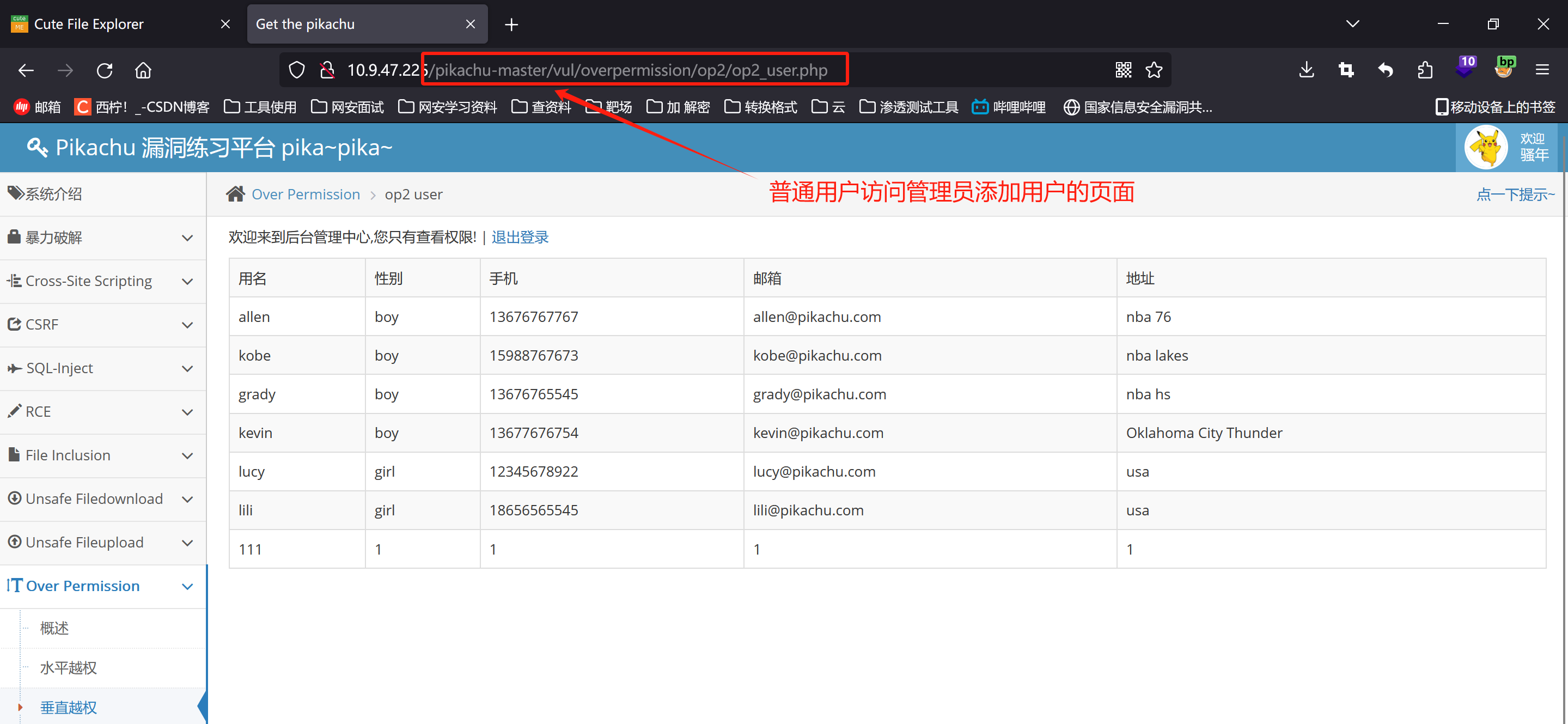Open the extensions puzzle icon

tap(1425, 70)
